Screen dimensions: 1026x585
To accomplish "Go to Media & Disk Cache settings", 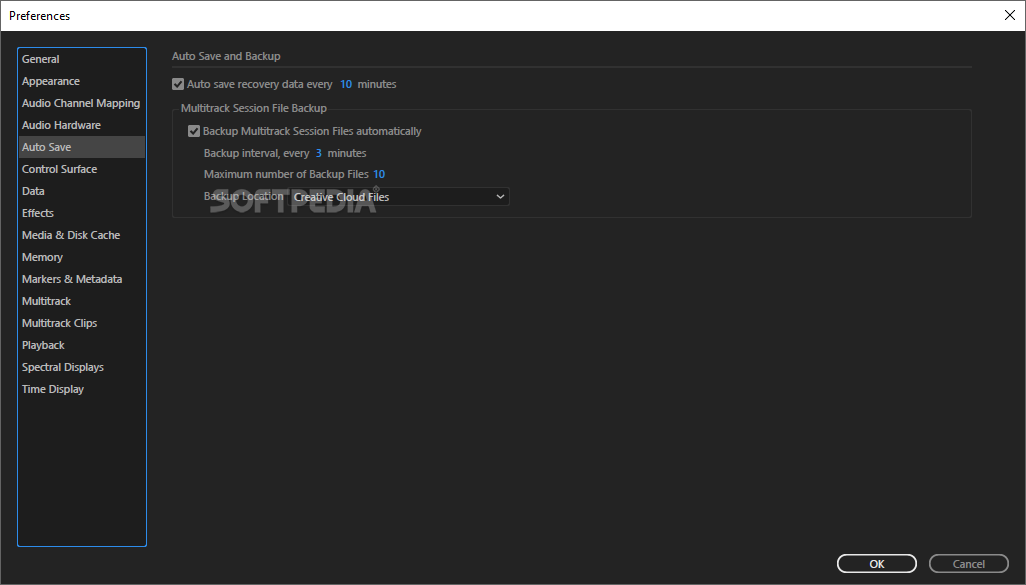I will (x=82, y=235).
